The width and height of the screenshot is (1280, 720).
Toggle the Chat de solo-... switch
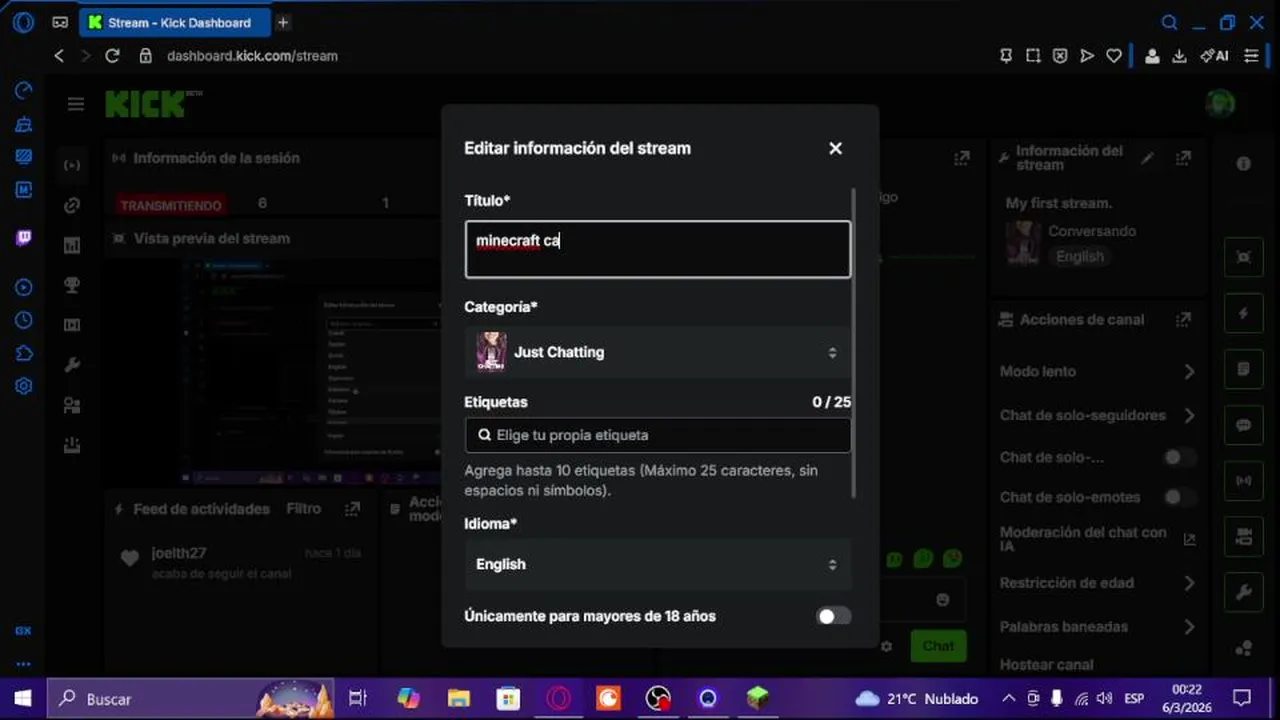(1180, 457)
